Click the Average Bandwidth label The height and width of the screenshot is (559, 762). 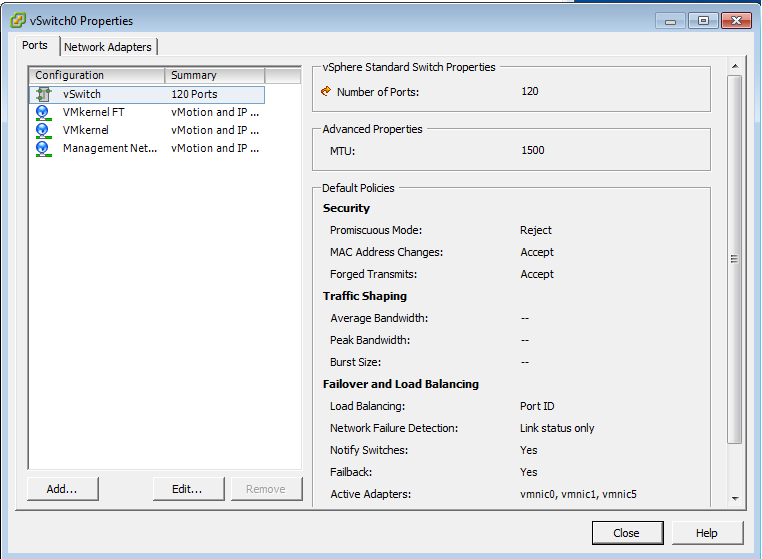tap(379, 318)
